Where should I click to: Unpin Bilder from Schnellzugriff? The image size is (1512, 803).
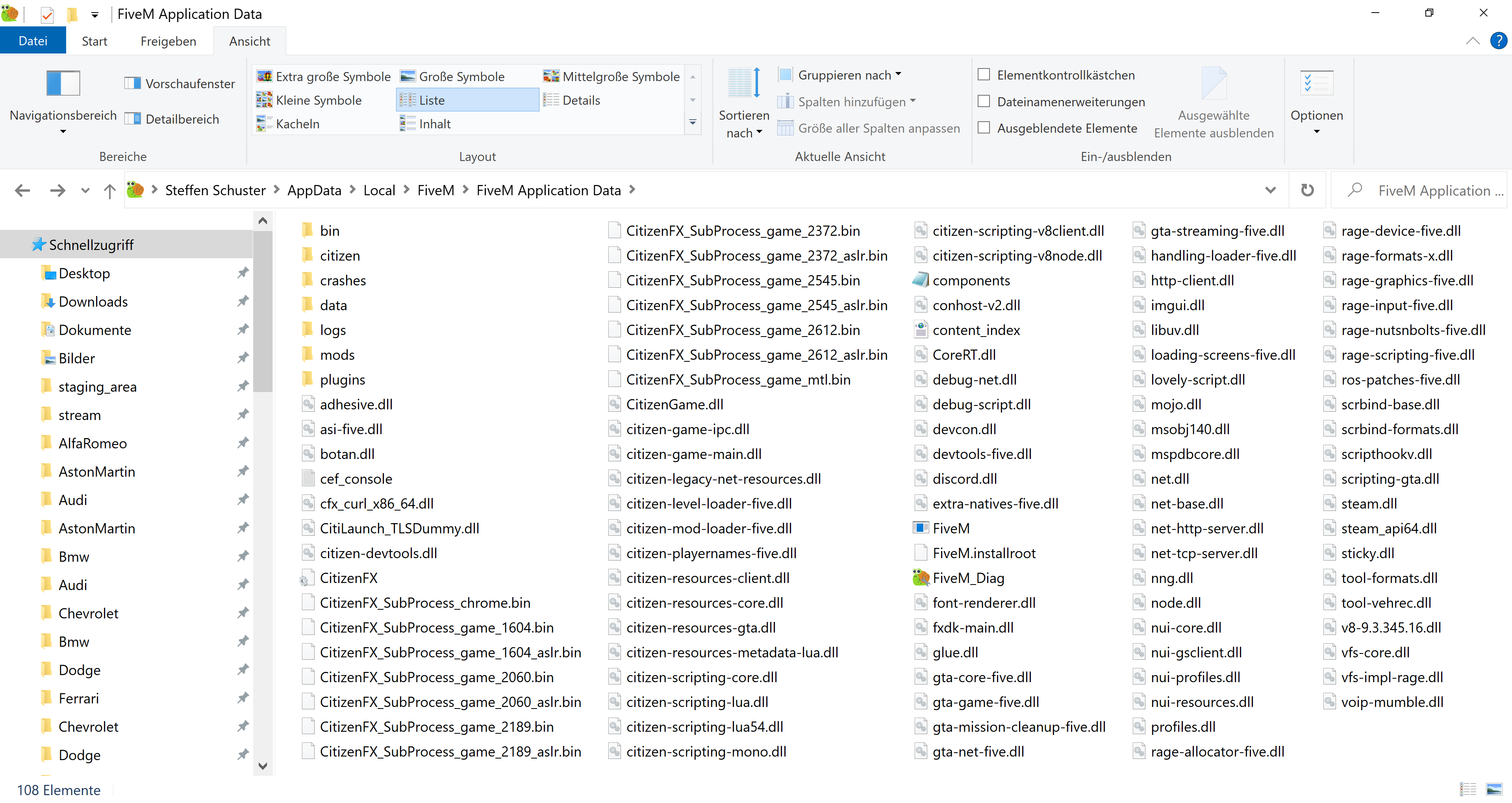point(243,357)
